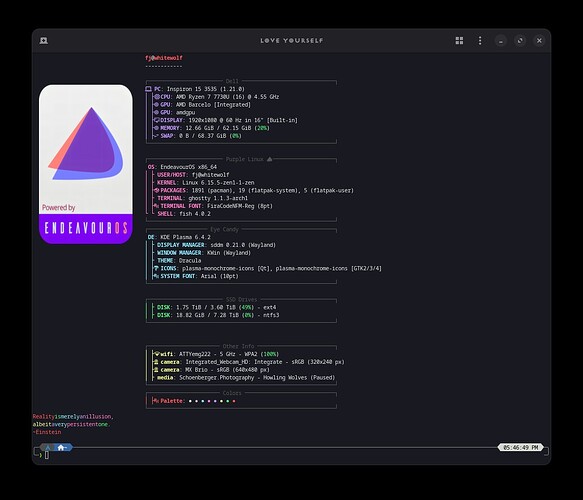Viewport: 583px width, 500px height.
Task: Click the DISPLAY MANAGER: sddm line
Action: (x=216, y=245)
